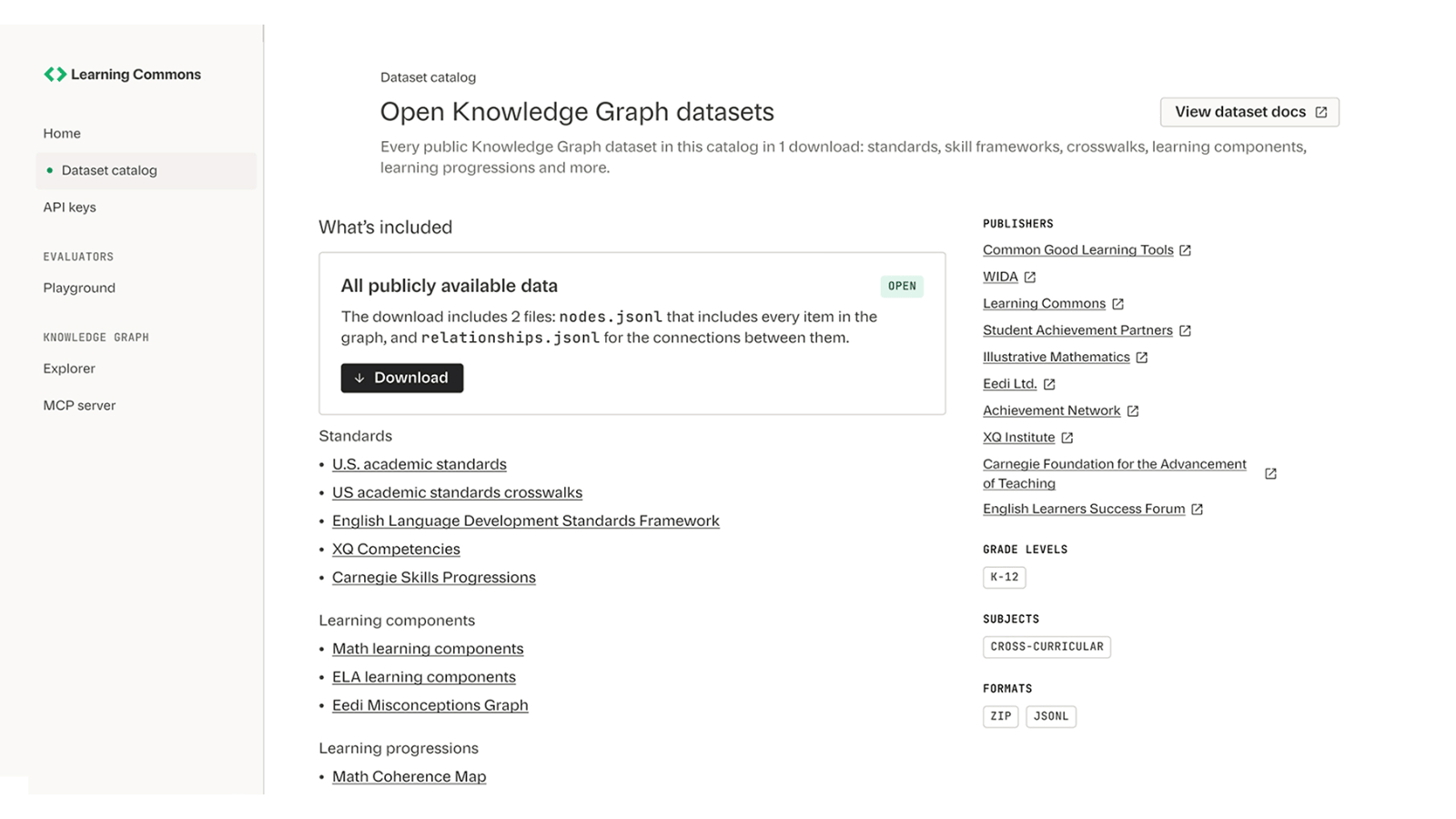Click external-link icon next to Eedi Ltd.

[x=1048, y=384]
